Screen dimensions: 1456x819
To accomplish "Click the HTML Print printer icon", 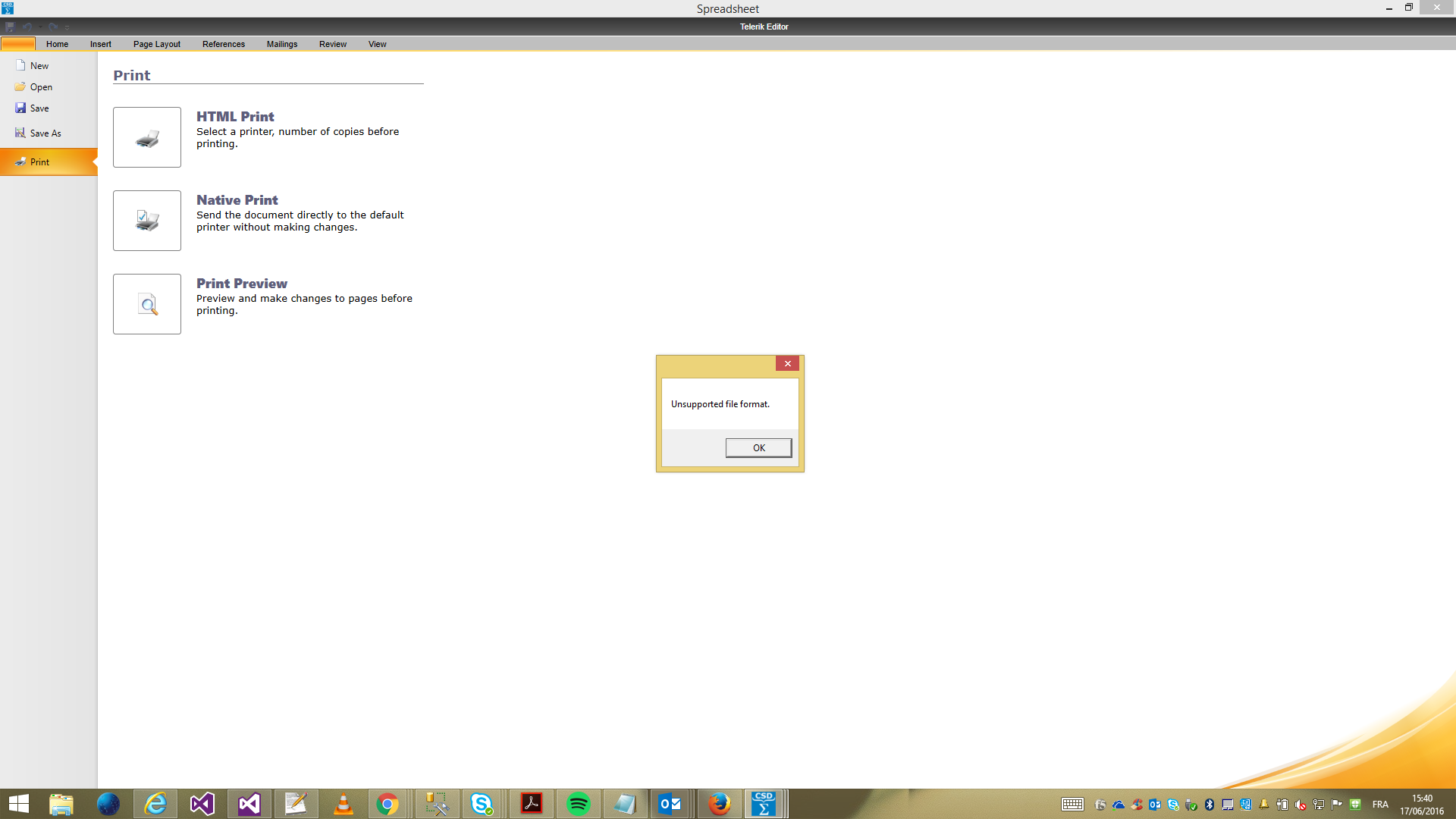I will (147, 137).
